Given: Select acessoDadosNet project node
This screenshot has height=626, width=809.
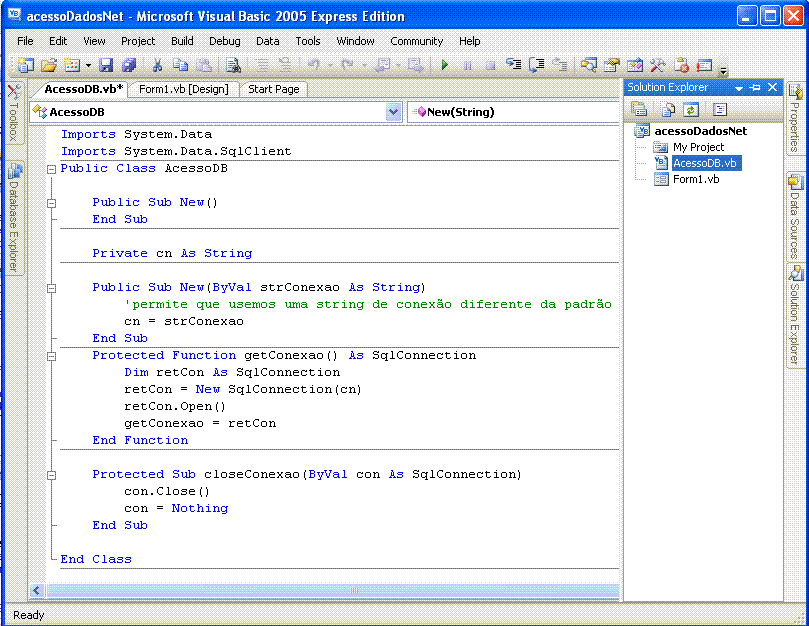Looking at the screenshot, I should pos(700,131).
